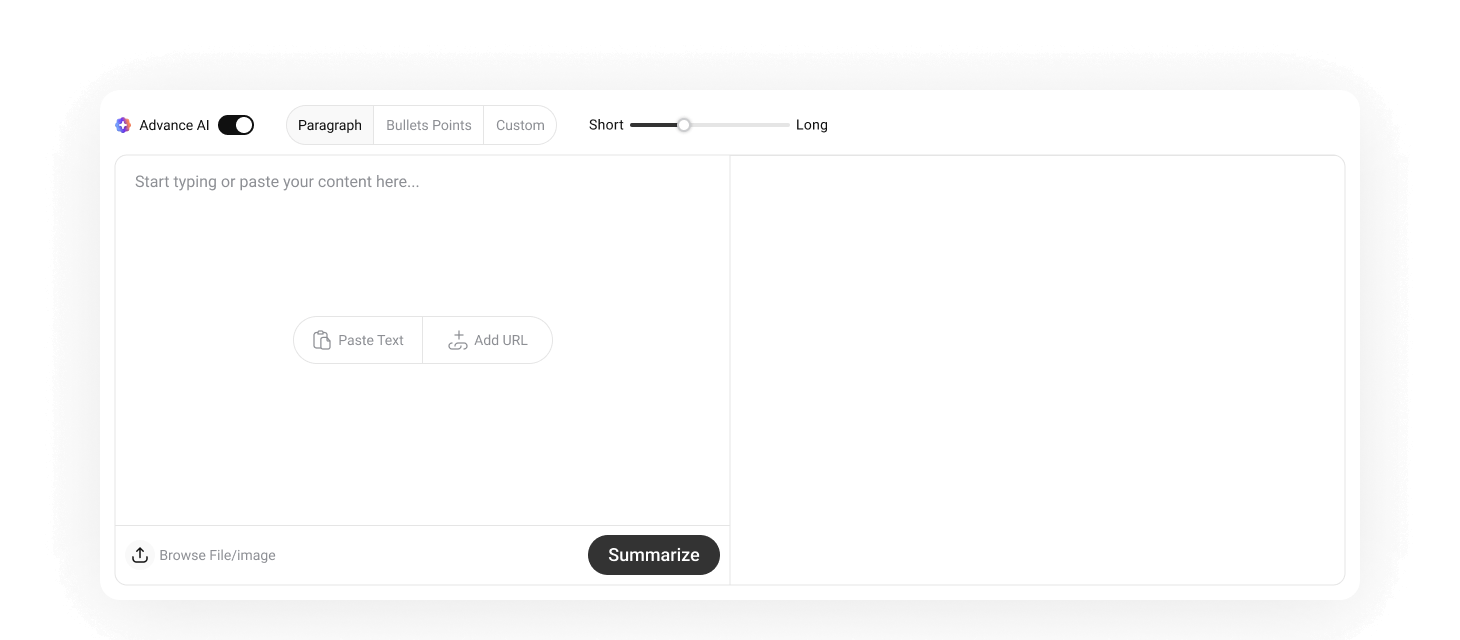The image size is (1460, 640).
Task: Toggle the Advance AI switch off
Action: point(236,125)
